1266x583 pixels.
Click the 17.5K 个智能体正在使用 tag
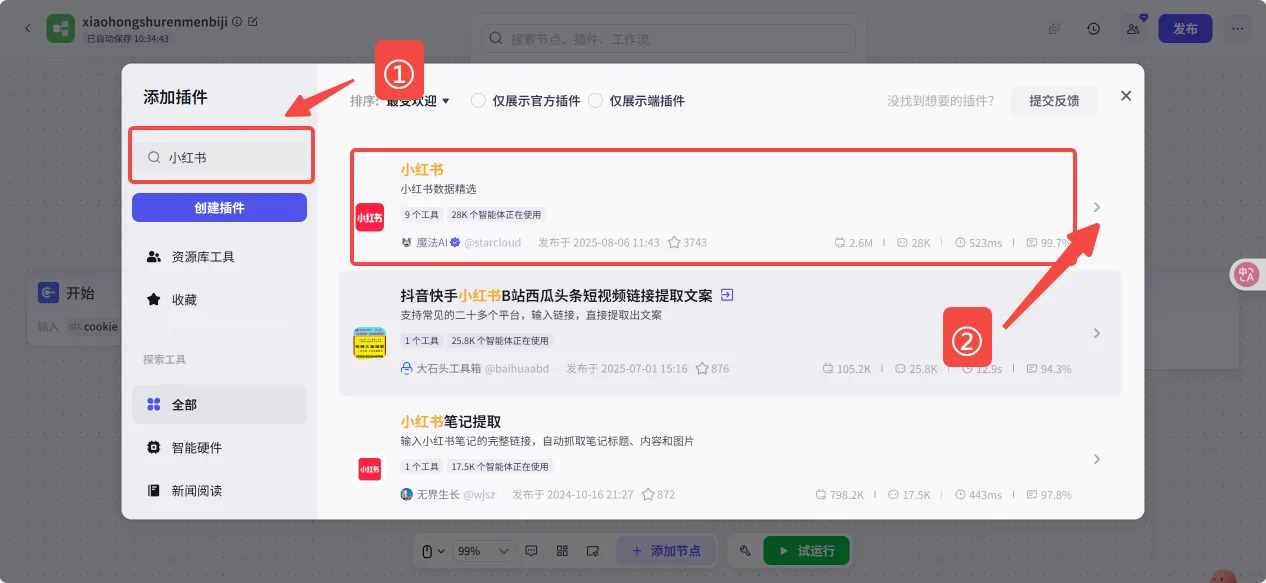[500, 467]
